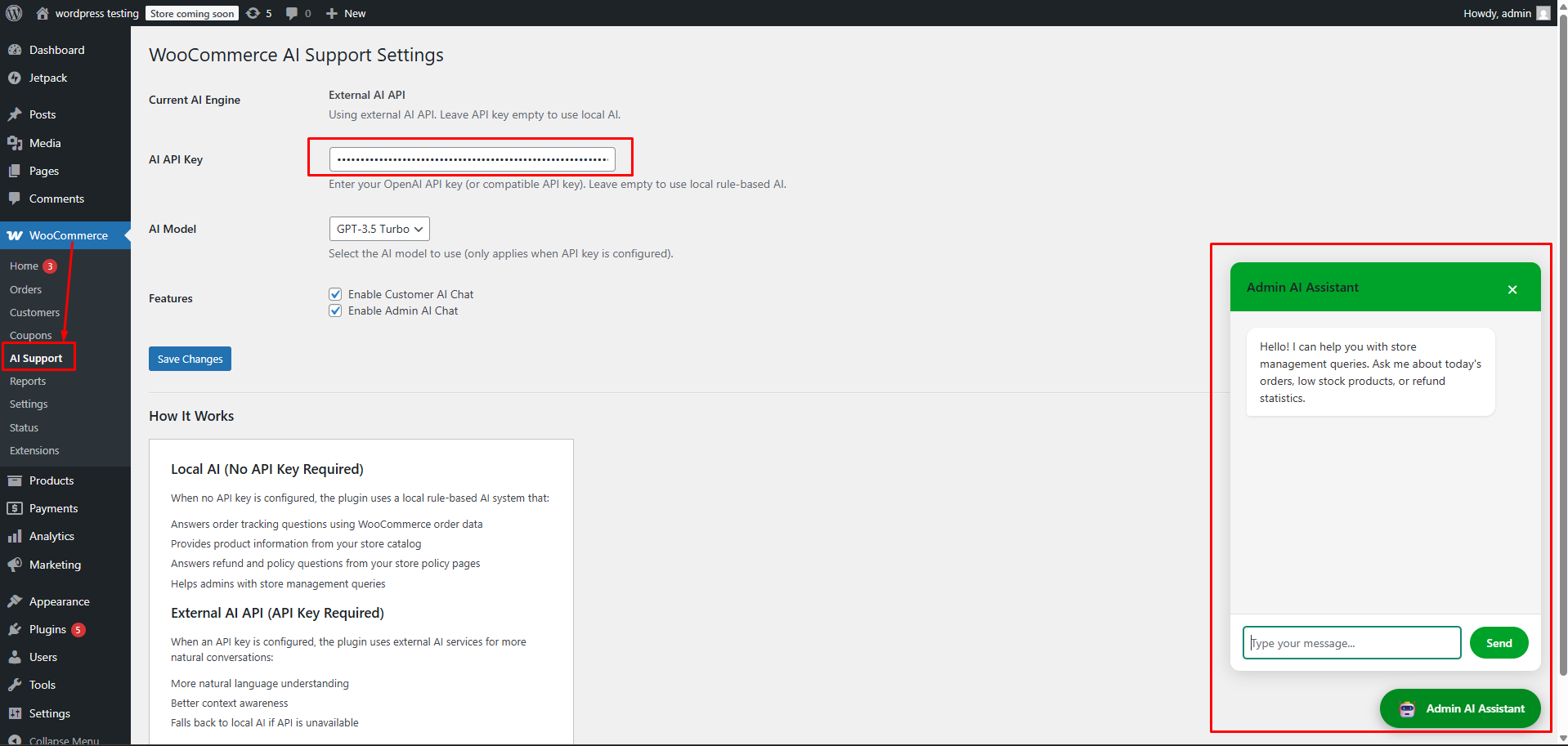Click Send in the chat panel
Screen dimensions: 1568x746
pos(1499,643)
